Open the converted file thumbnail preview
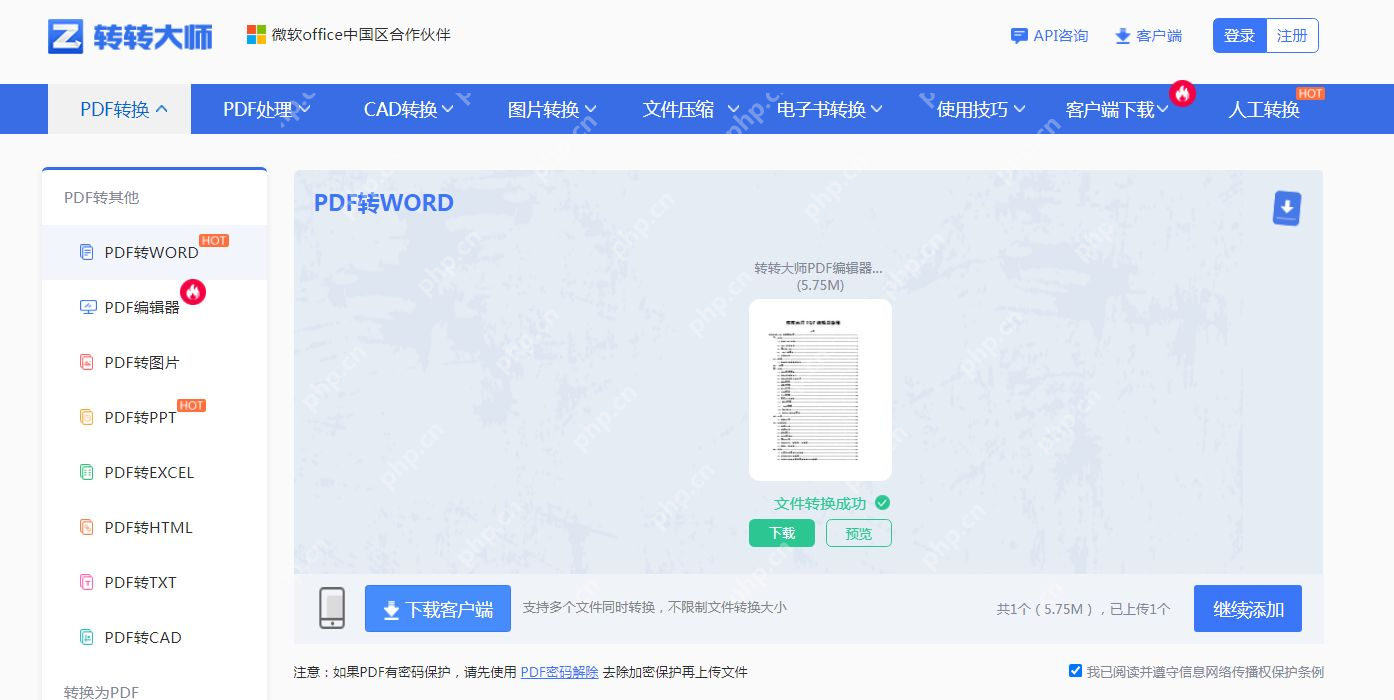1394x700 pixels. point(820,390)
